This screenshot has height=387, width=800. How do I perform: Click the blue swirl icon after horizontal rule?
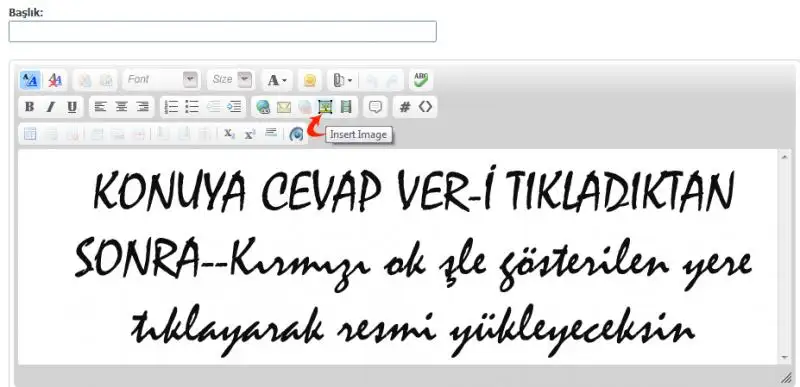296,134
